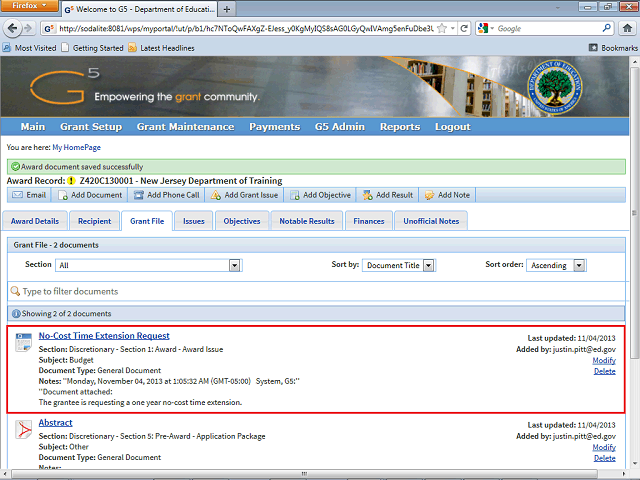
Task: Click the green success checkmark icon
Action: click(16, 167)
